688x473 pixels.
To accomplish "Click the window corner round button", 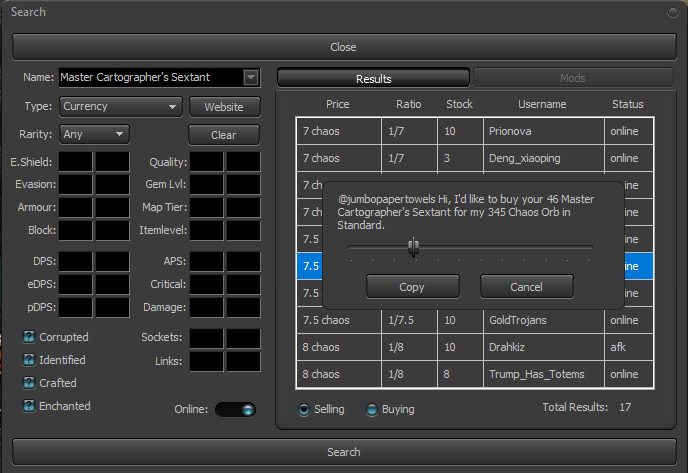I will [673, 12].
